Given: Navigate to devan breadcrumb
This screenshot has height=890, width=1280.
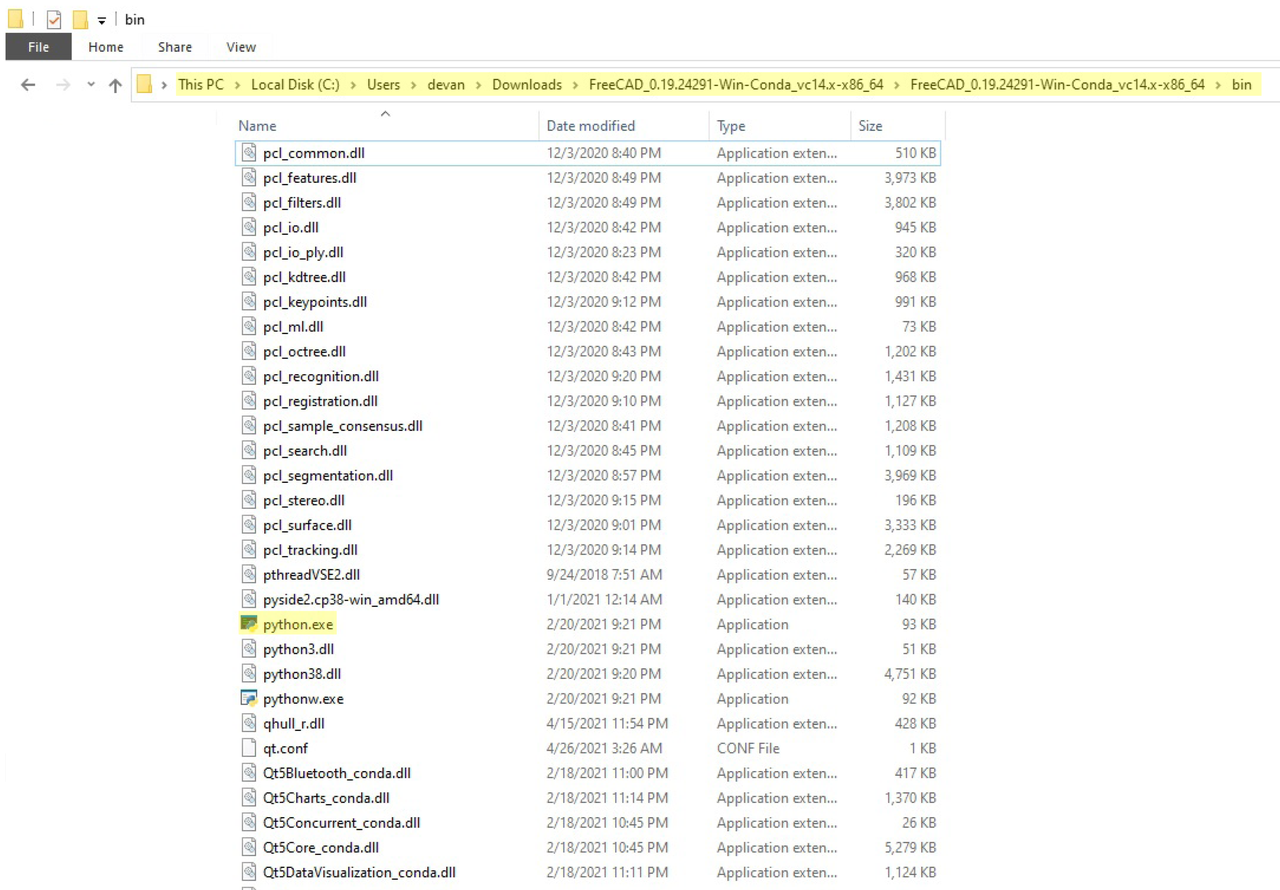Looking at the screenshot, I should coord(446,85).
